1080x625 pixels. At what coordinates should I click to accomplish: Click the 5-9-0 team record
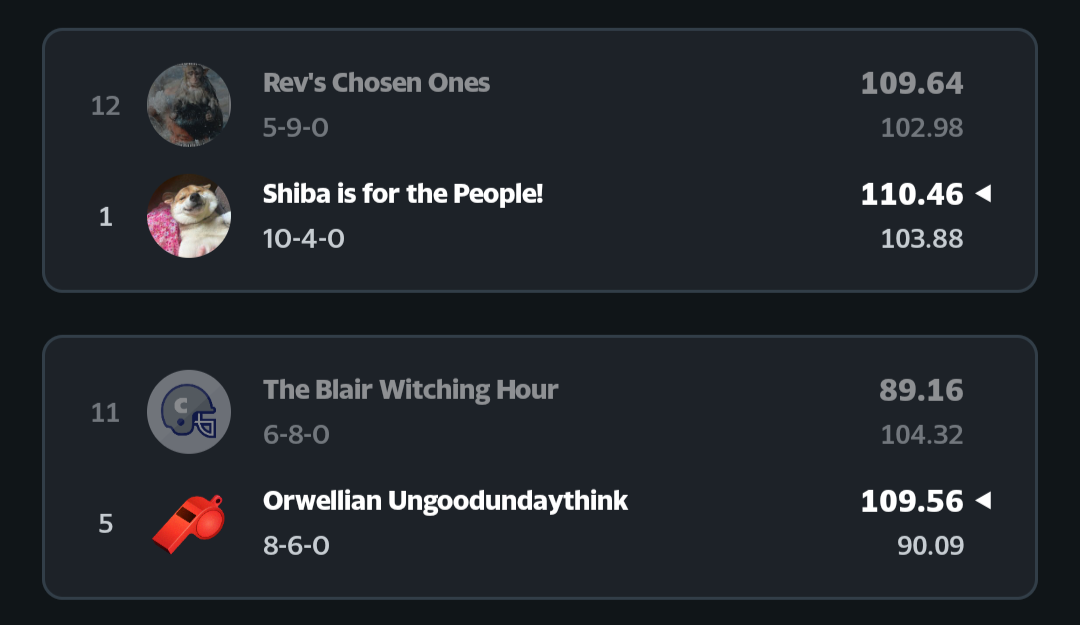coord(296,128)
